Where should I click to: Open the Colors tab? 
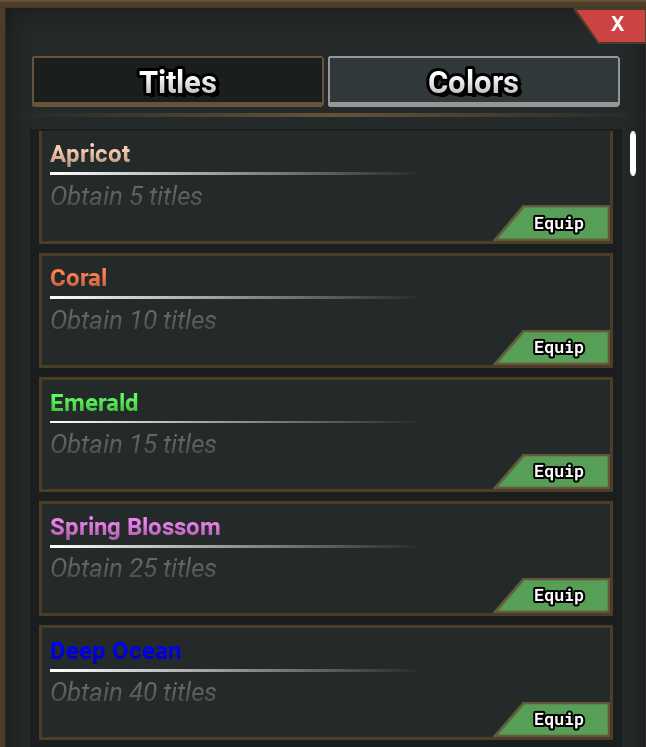click(x=473, y=81)
